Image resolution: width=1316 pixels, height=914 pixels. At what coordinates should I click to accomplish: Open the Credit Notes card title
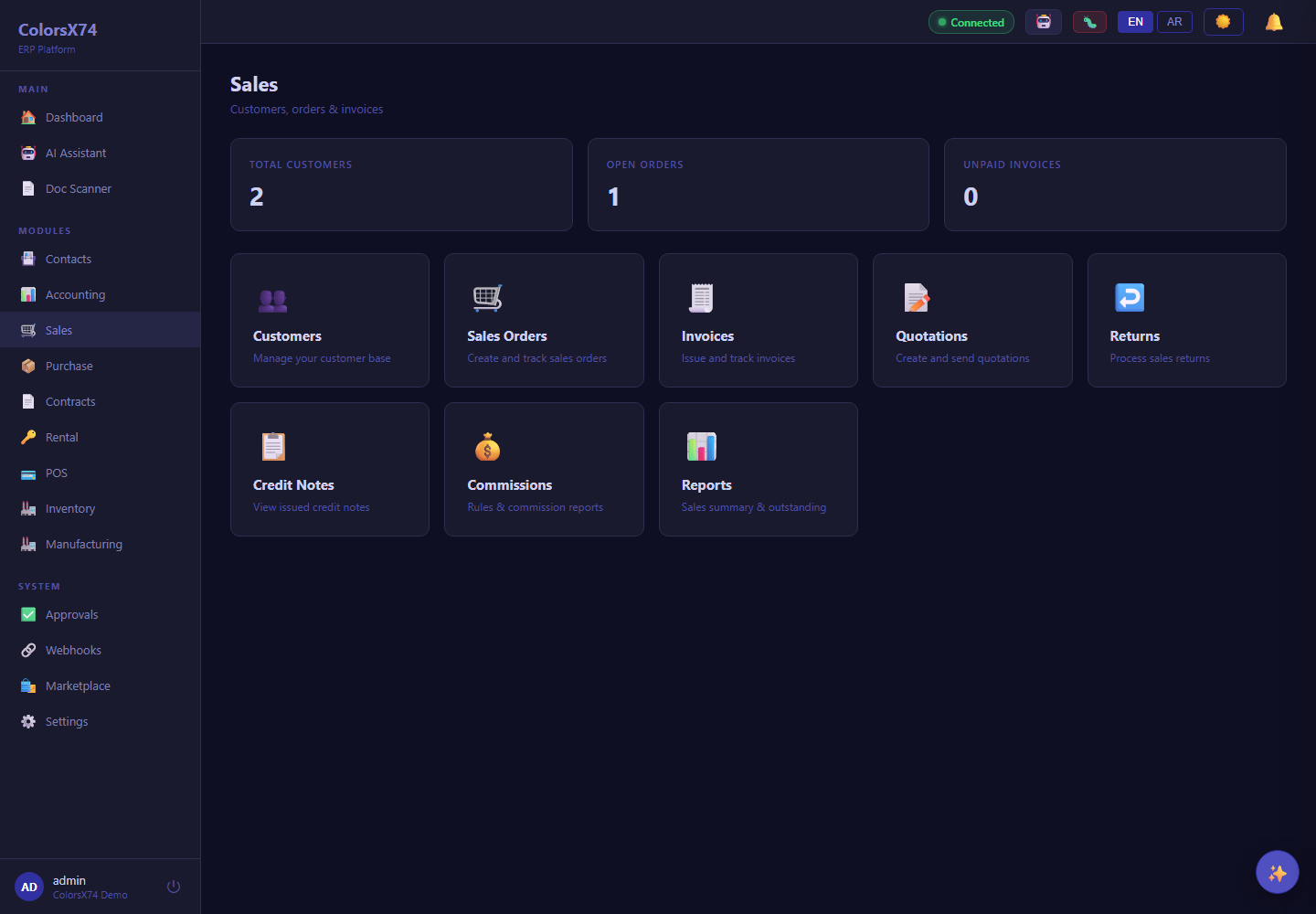(293, 485)
